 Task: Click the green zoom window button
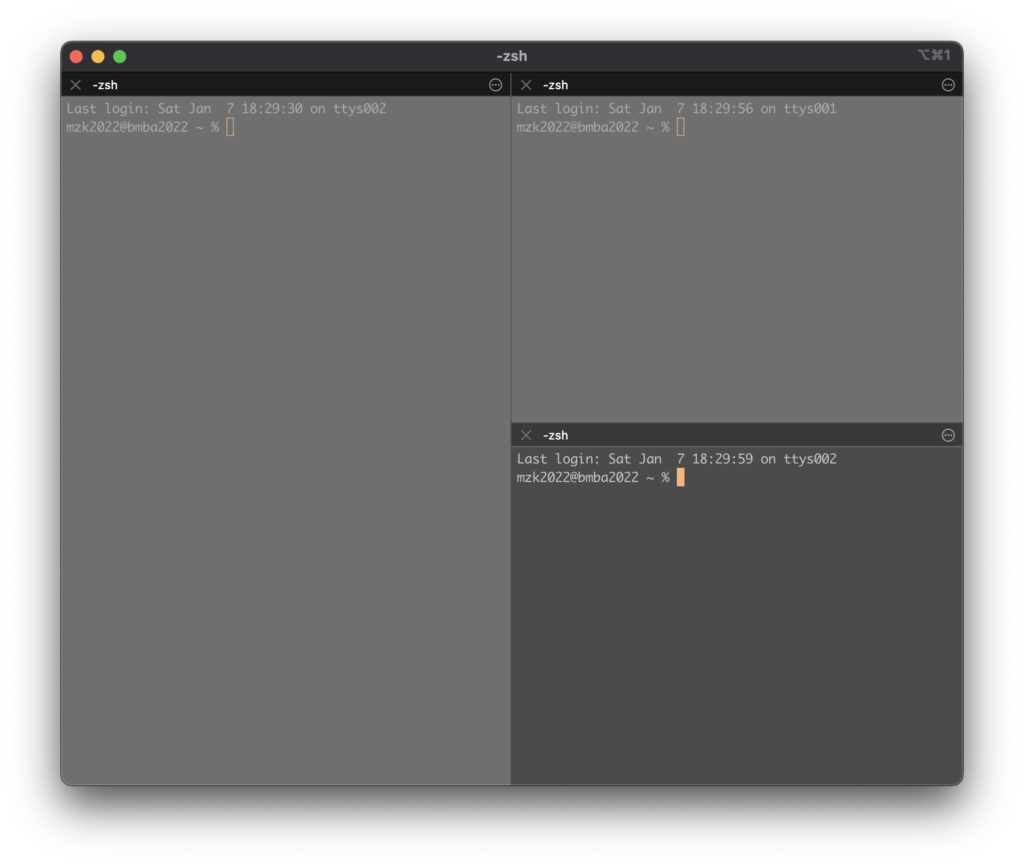pos(120,56)
